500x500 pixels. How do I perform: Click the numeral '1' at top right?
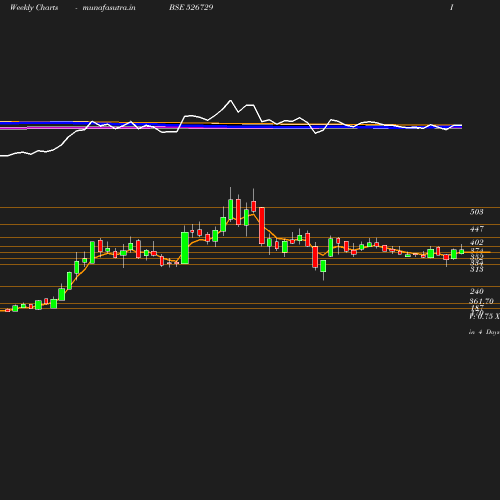click(x=452, y=7)
